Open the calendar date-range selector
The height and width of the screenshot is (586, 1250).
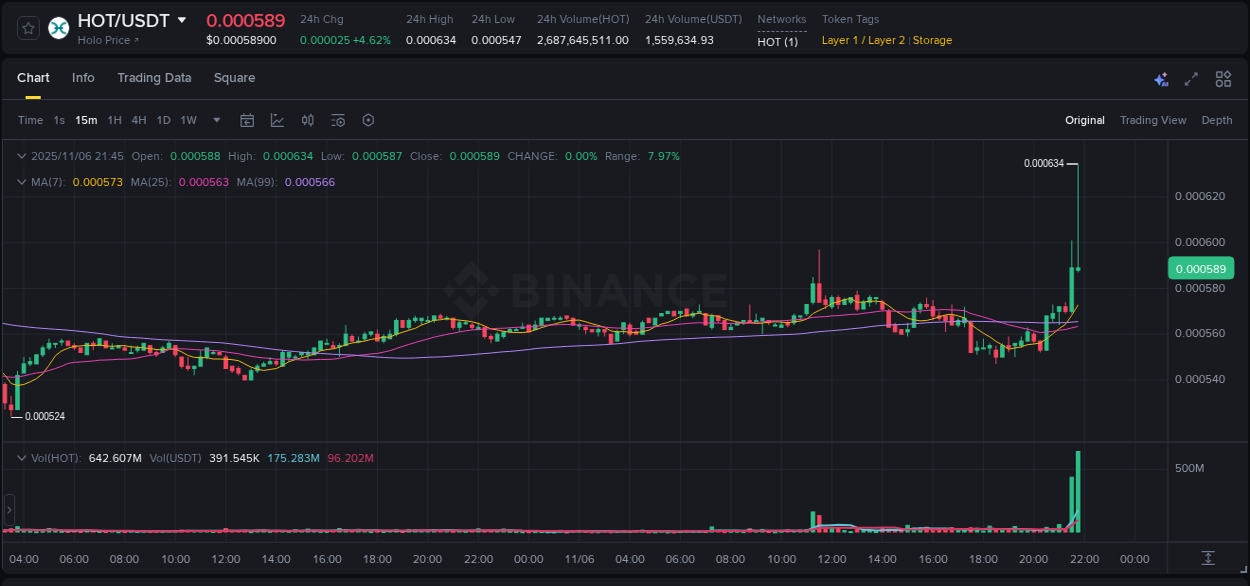pyautogui.click(x=247, y=120)
